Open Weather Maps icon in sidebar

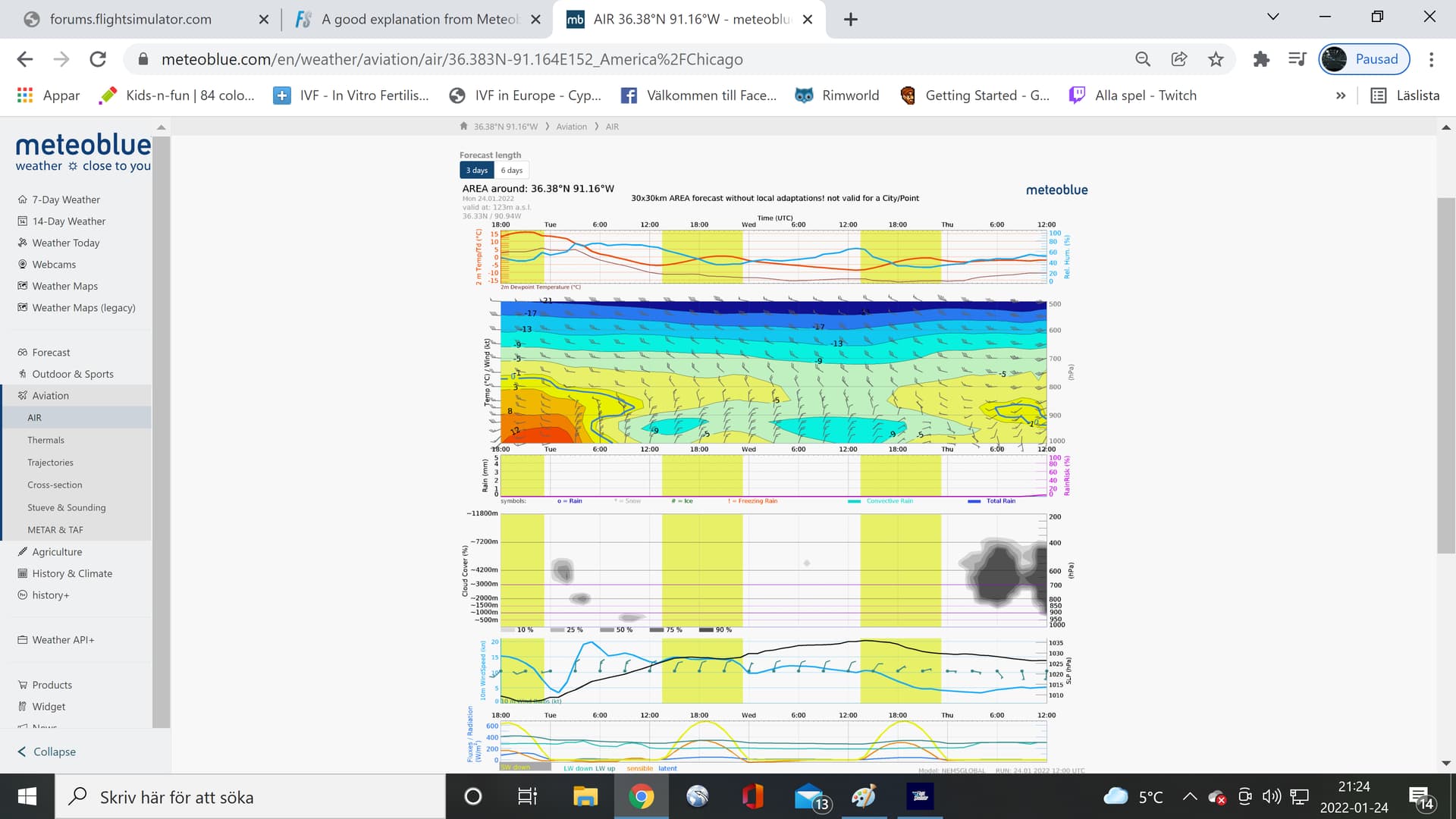point(22,285)
